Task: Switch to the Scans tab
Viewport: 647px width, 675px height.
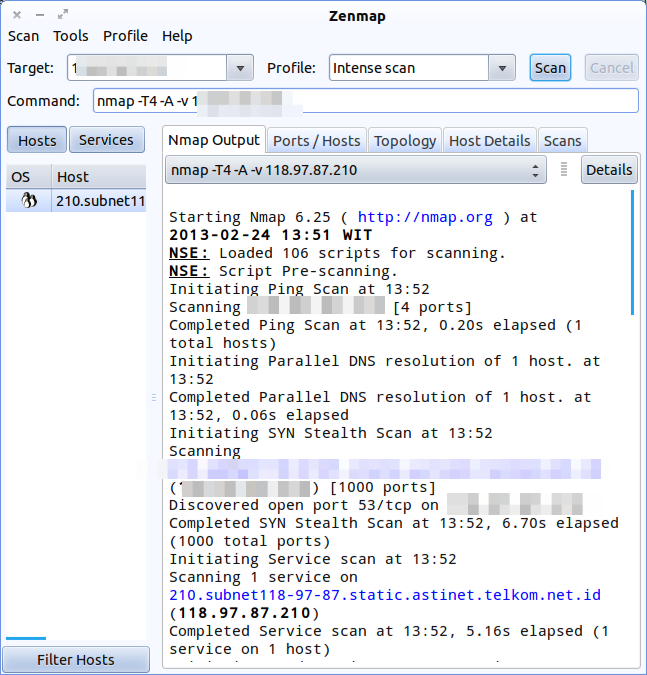Action: tap(563, 141)
